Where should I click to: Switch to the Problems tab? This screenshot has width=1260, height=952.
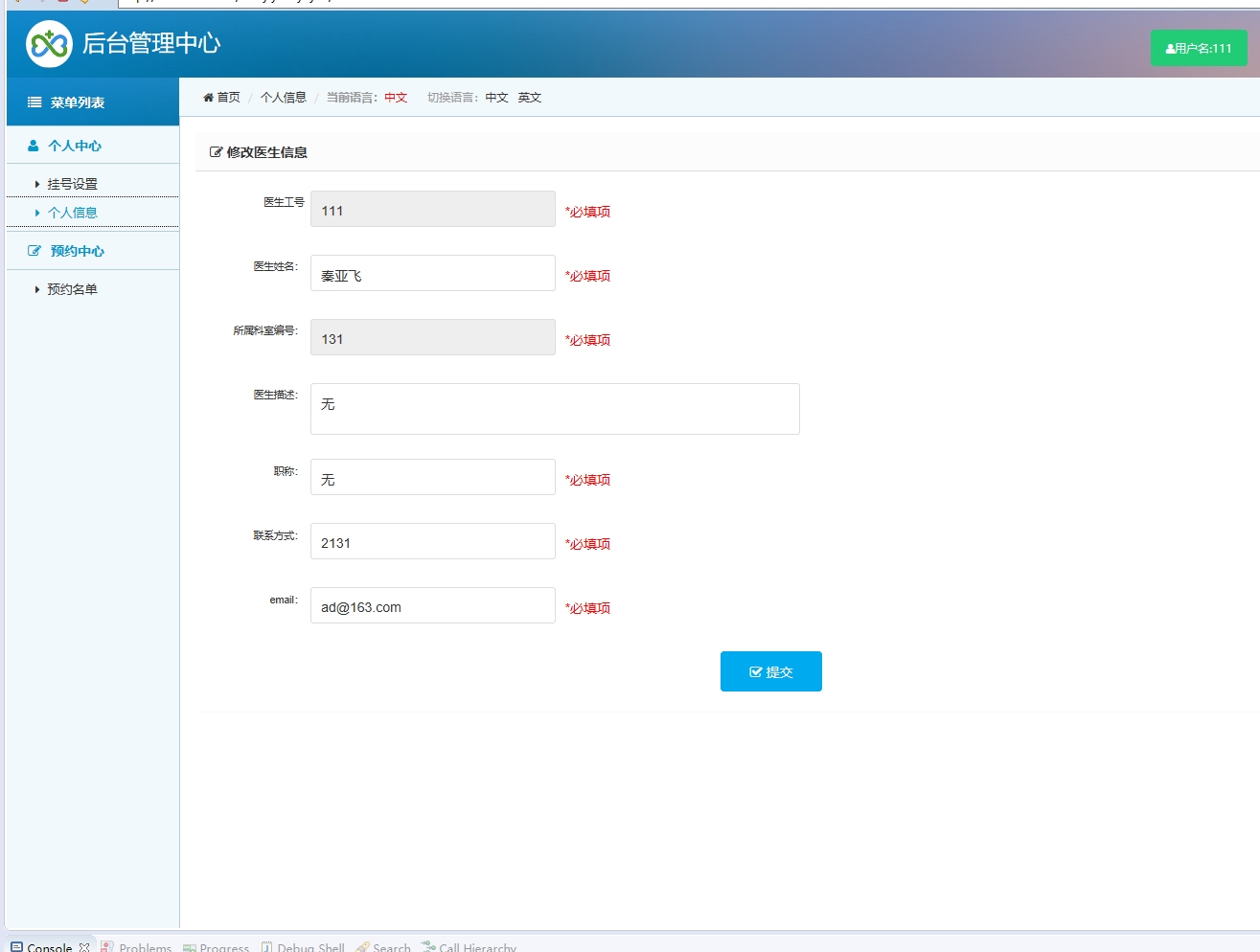tap(136, 947)
